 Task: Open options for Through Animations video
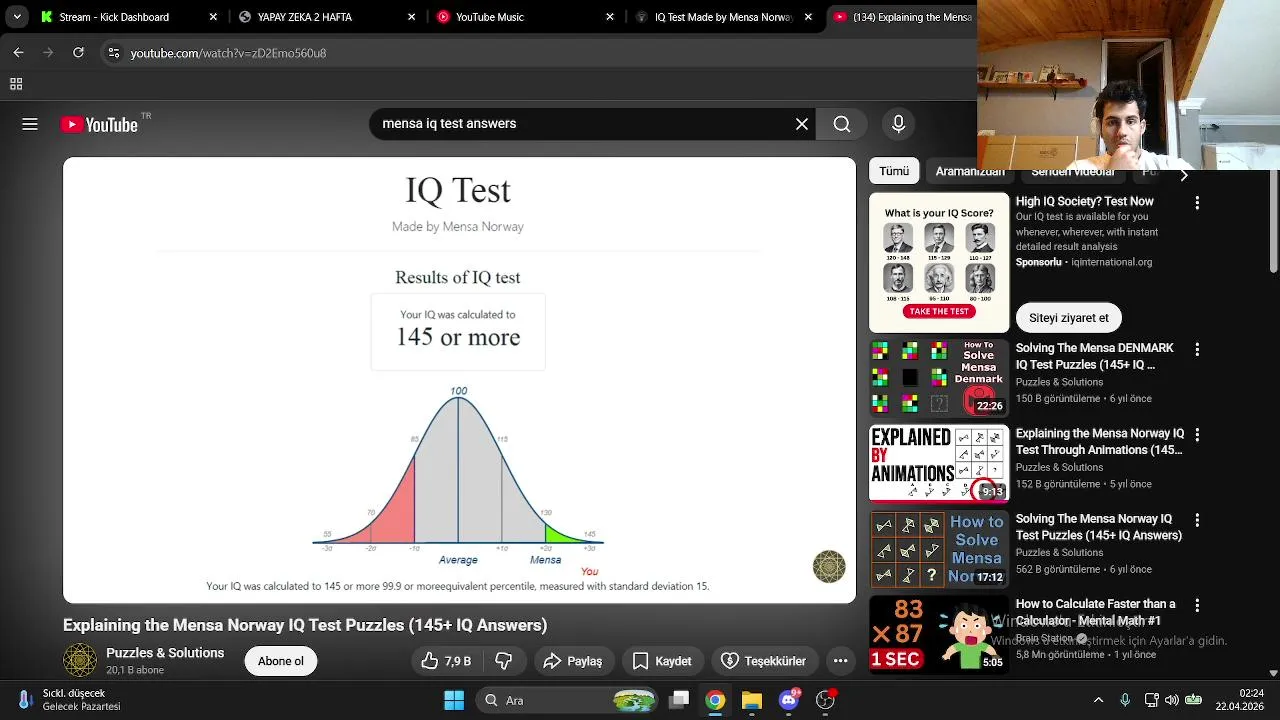1197,435
